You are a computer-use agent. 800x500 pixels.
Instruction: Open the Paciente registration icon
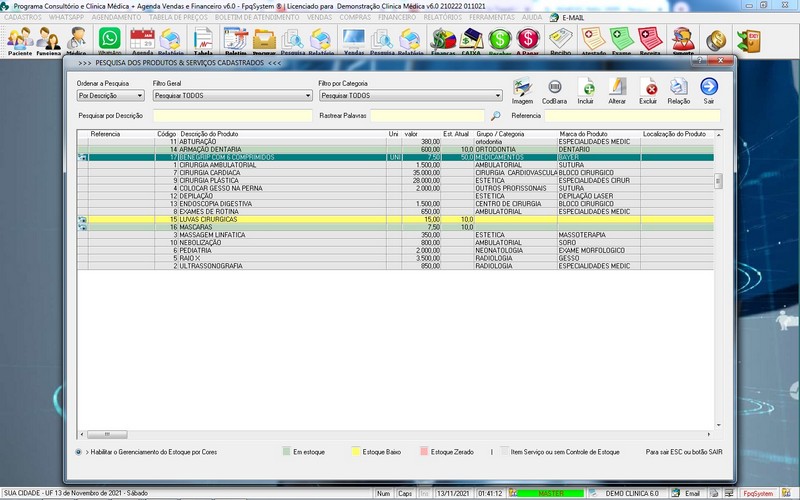[20, 40]
